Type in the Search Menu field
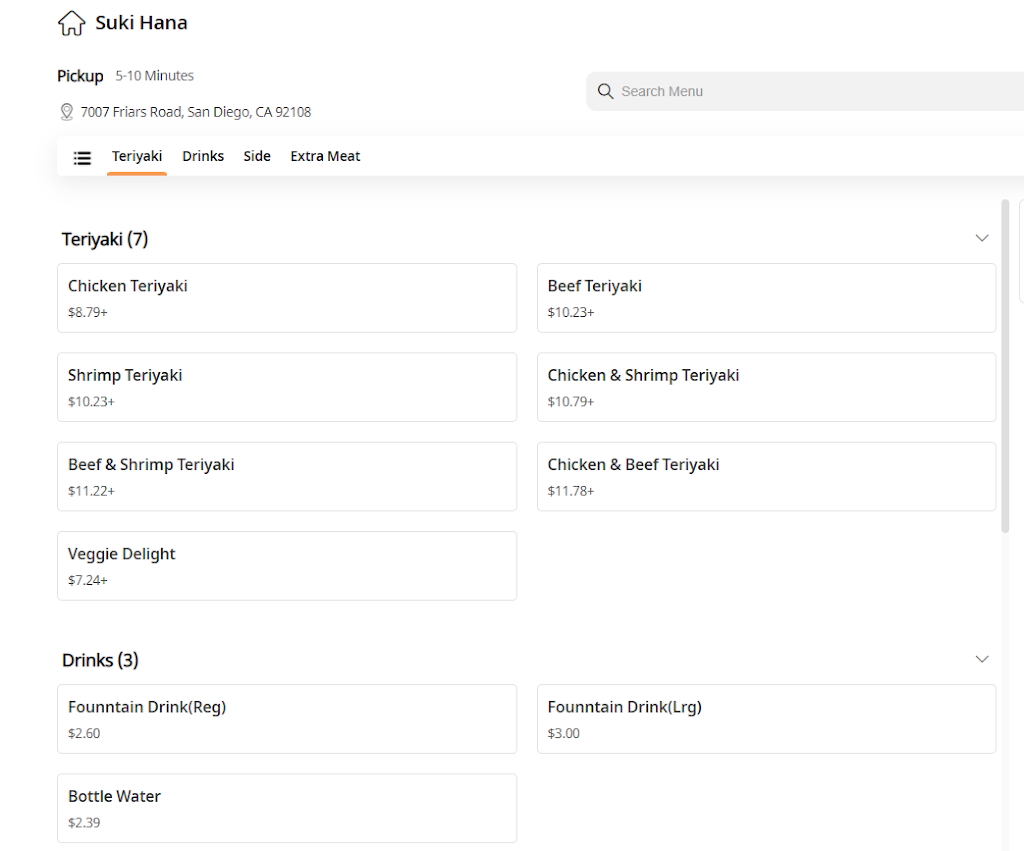The height and width of the screenshot is (851, 1024). coord(800,91)
